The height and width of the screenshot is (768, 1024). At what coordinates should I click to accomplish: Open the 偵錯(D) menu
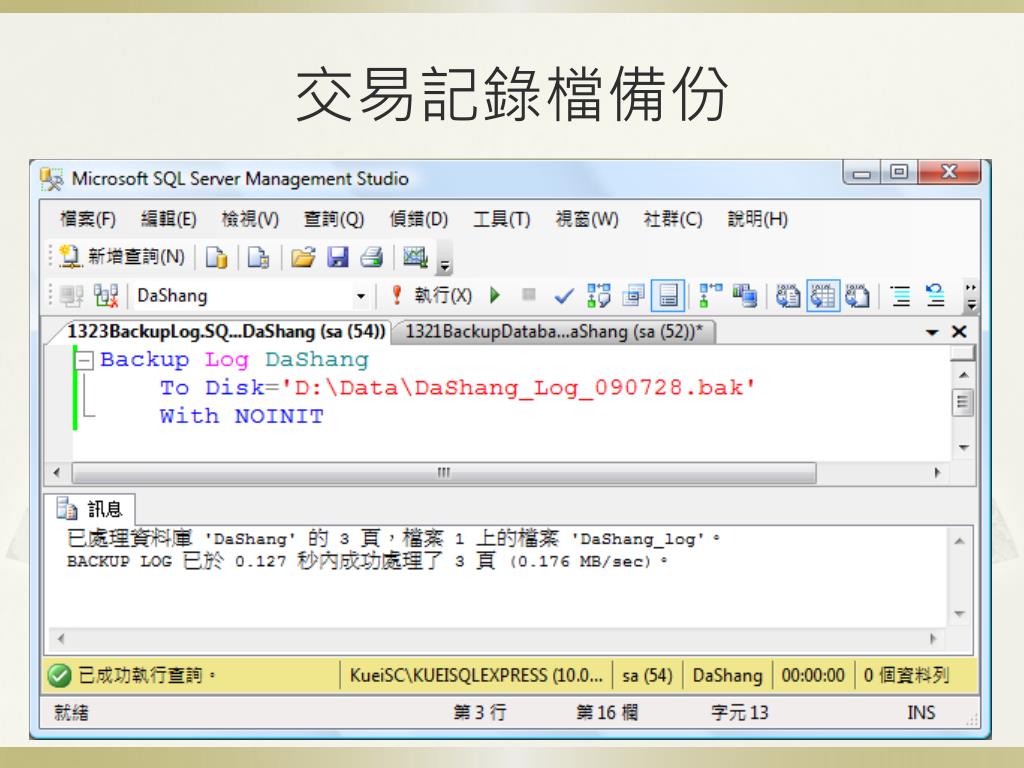(x=419, y=219)
